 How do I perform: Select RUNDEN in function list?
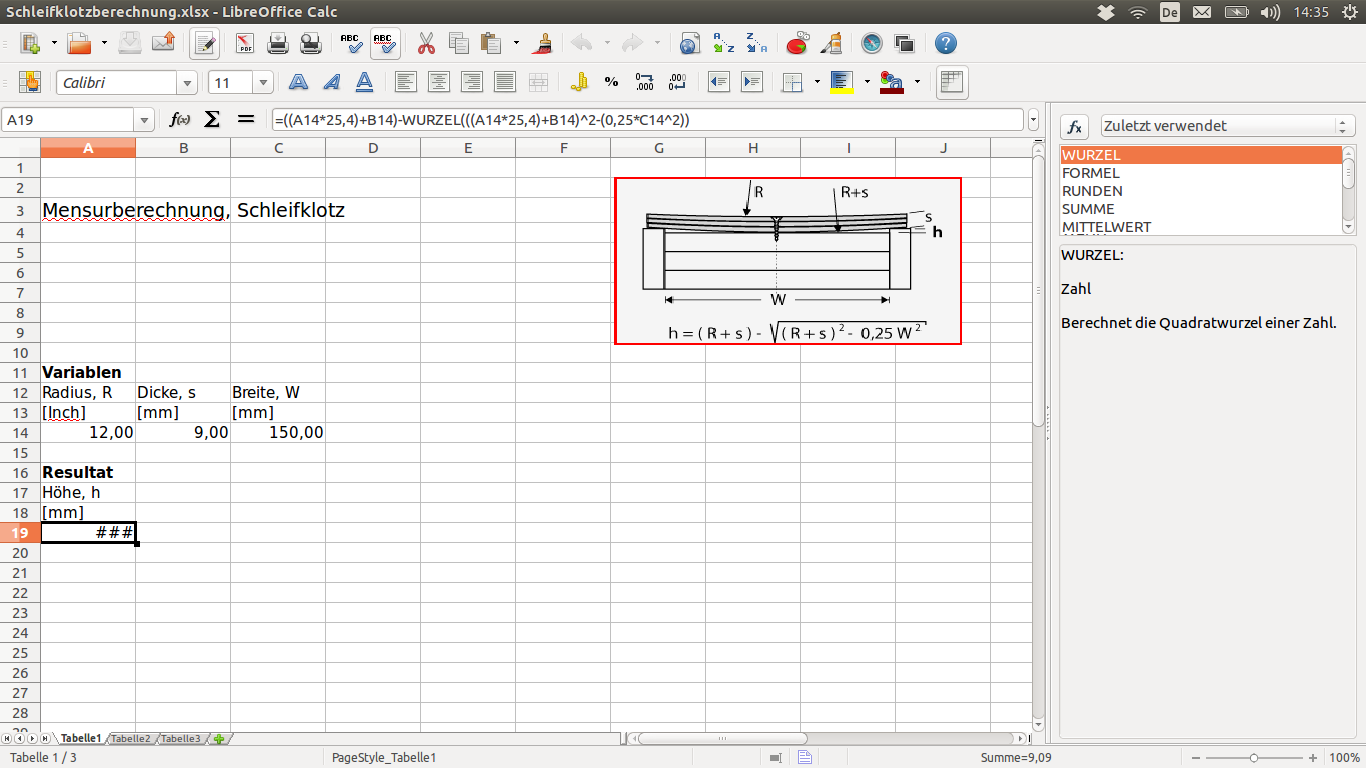click(x=1201, y=191)
